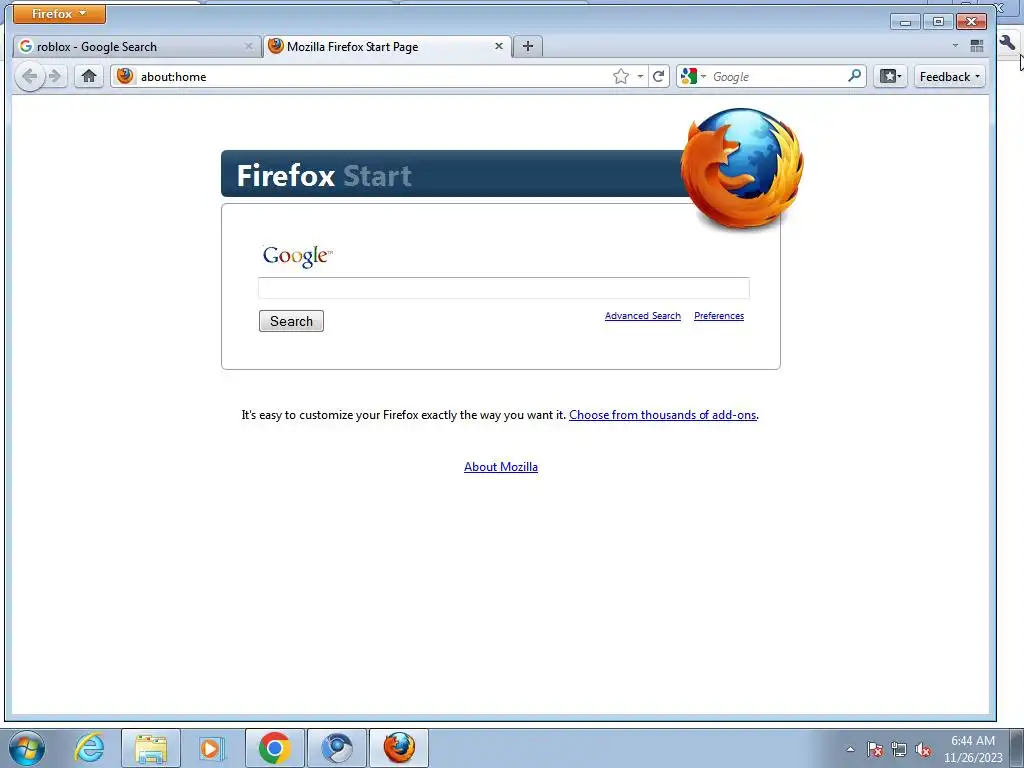The image size is (1024, 768).
Task: Open the Windows Start menu orb
Action: point(27,748)
